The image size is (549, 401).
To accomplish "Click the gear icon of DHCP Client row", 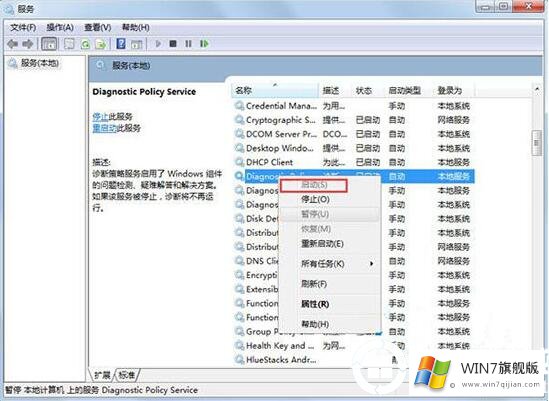I will click(x=239, y=162).
